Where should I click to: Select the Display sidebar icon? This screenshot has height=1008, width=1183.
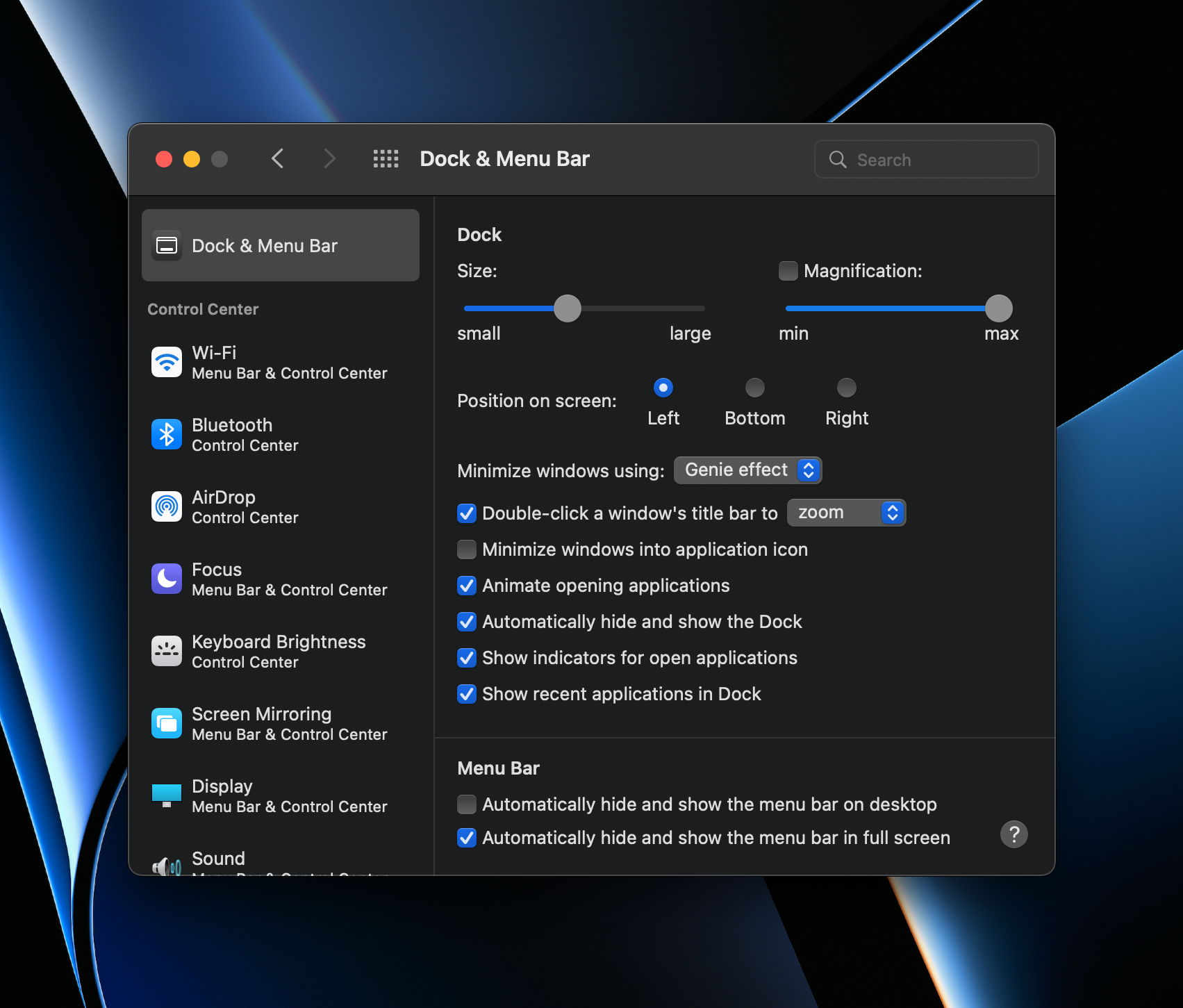(167, 795)
